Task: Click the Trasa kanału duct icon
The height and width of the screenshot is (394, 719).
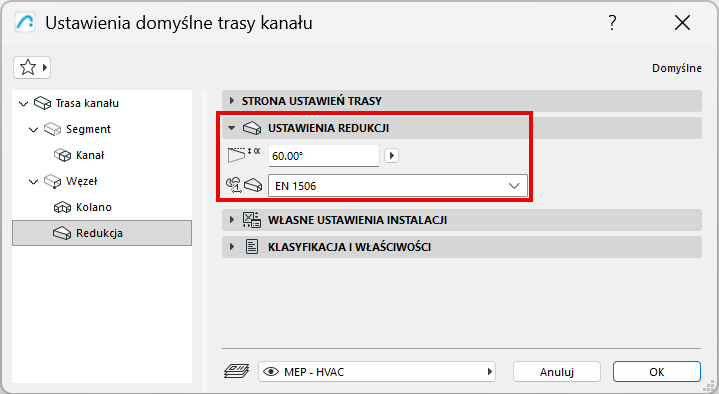Action: [x=43, y=103]
